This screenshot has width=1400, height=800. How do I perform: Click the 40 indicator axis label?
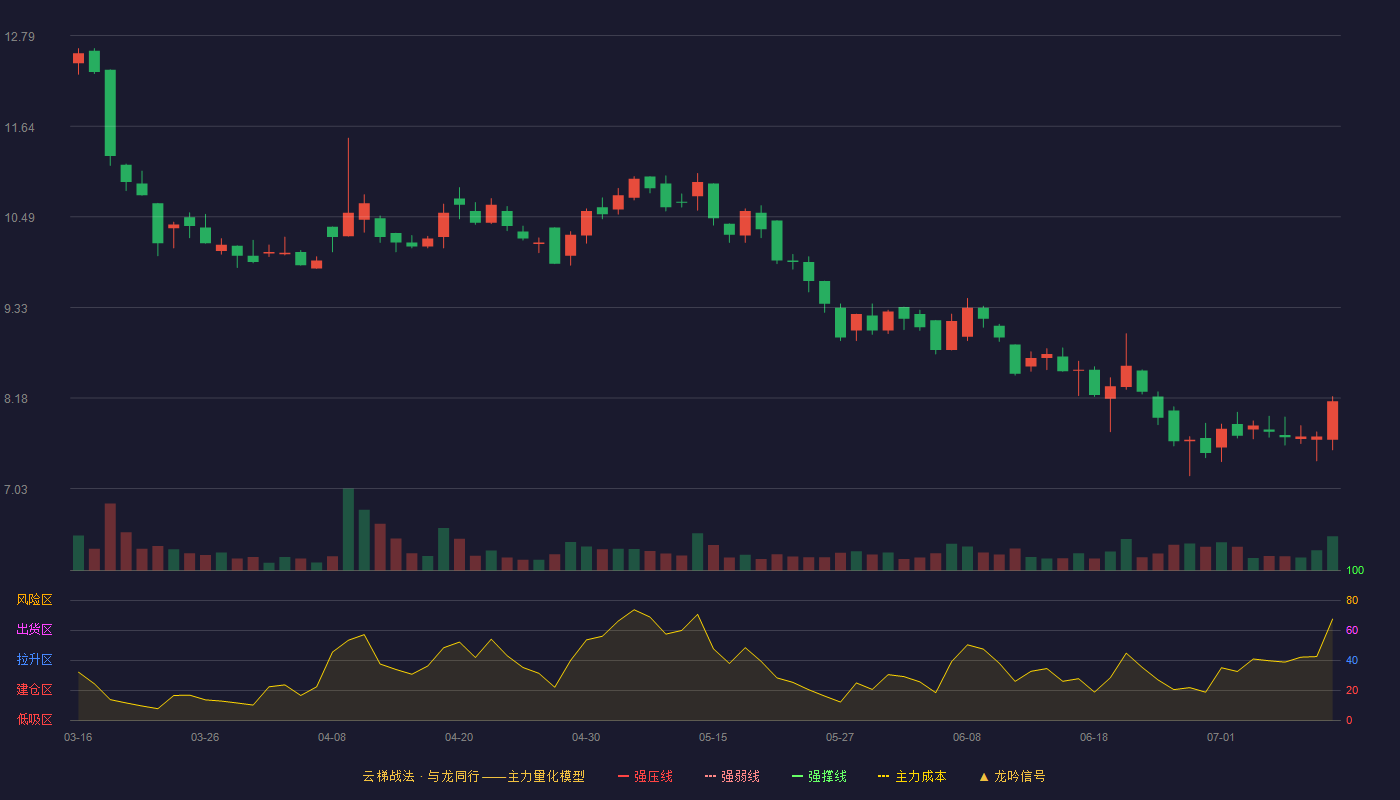pyautogui.click(x=1352, y=660)
